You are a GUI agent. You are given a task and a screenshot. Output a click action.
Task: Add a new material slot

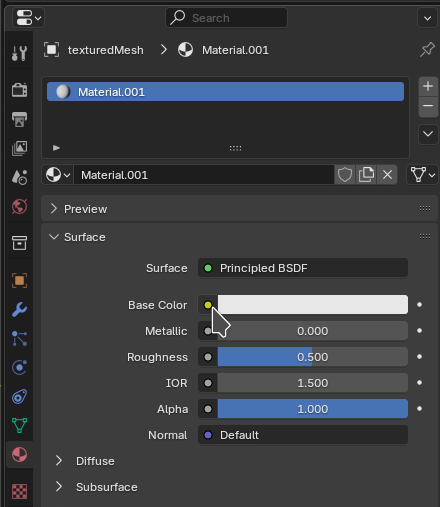tap(428, 86)
